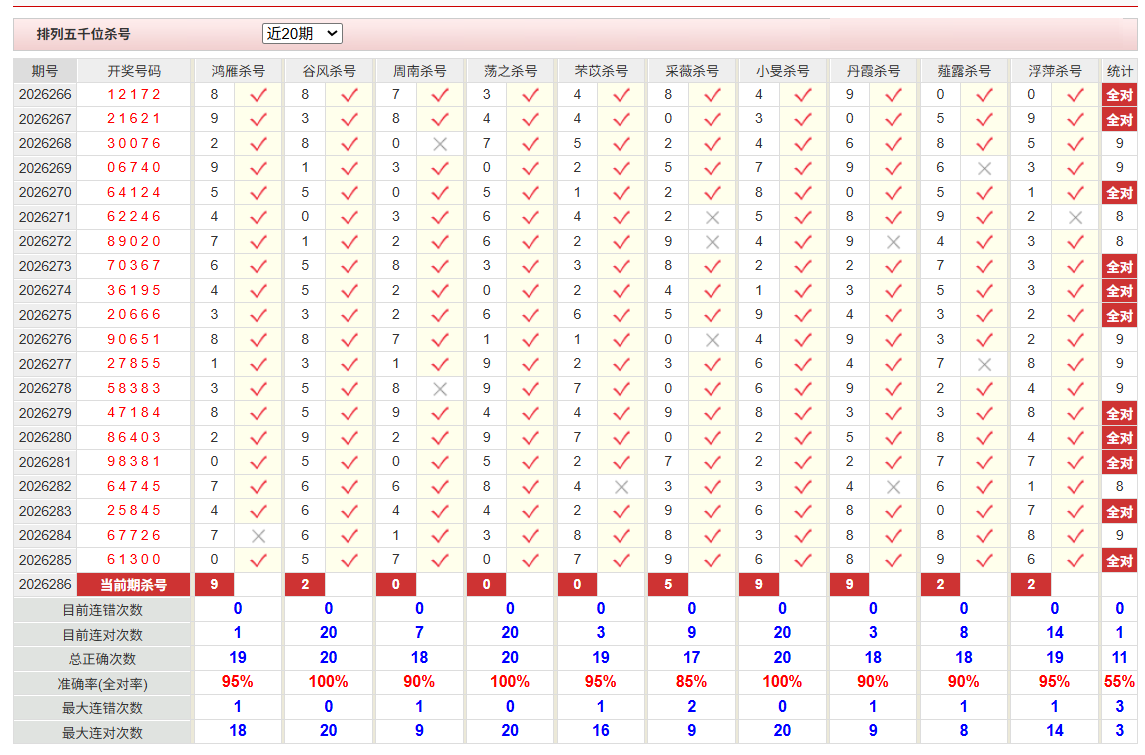
Task: Click the red checkmark in 鸿雁杀号 for 2026266
Action: pos(258,95)
